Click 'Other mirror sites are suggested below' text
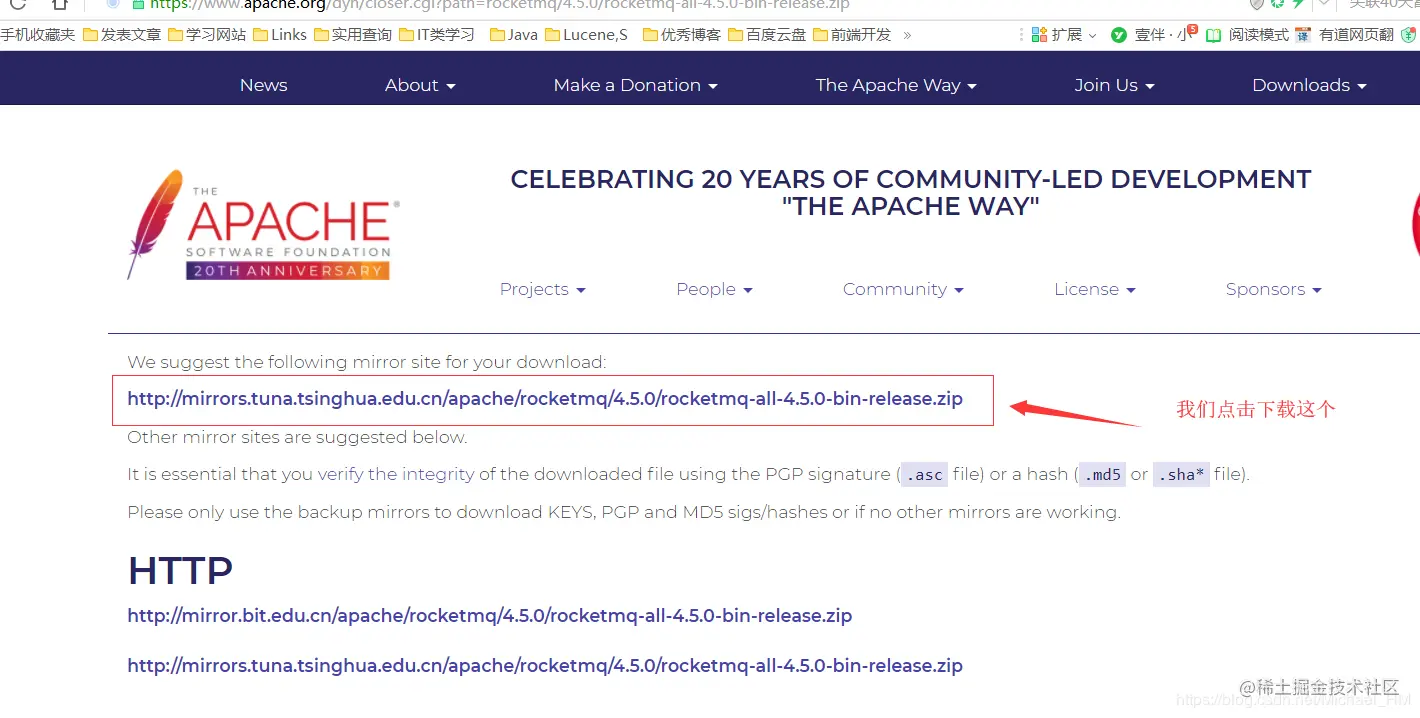1420x718 pixels. [x=297, y=437]
